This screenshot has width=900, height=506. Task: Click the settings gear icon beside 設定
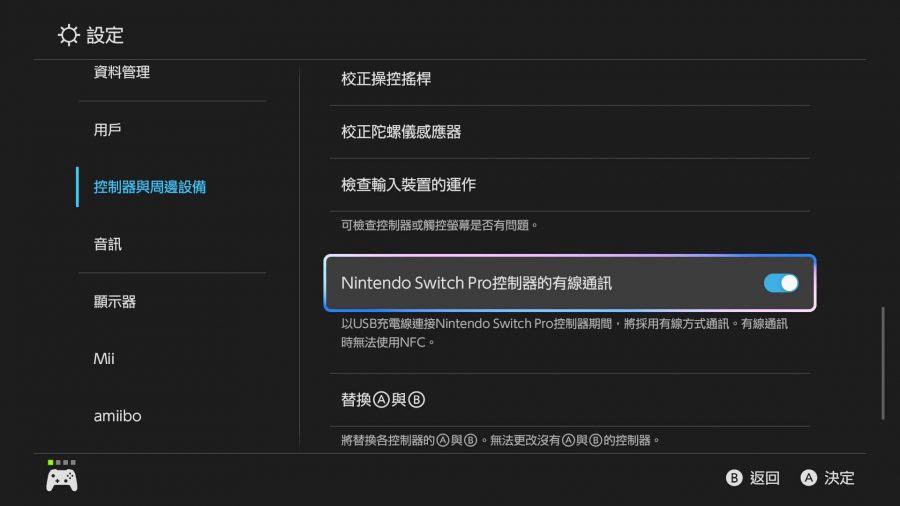point(68,35)
